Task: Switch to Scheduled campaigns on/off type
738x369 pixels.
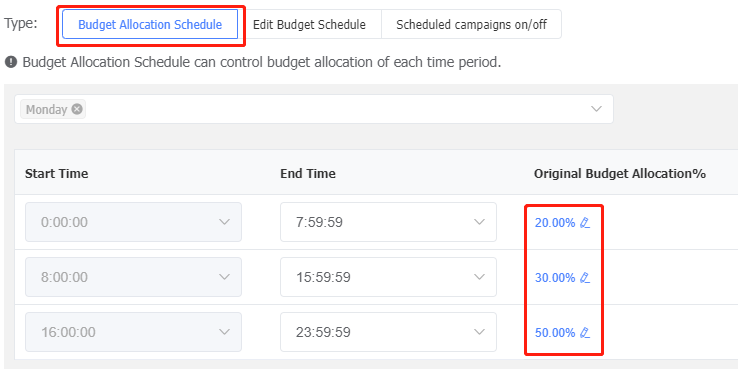Action: [471, 24]
